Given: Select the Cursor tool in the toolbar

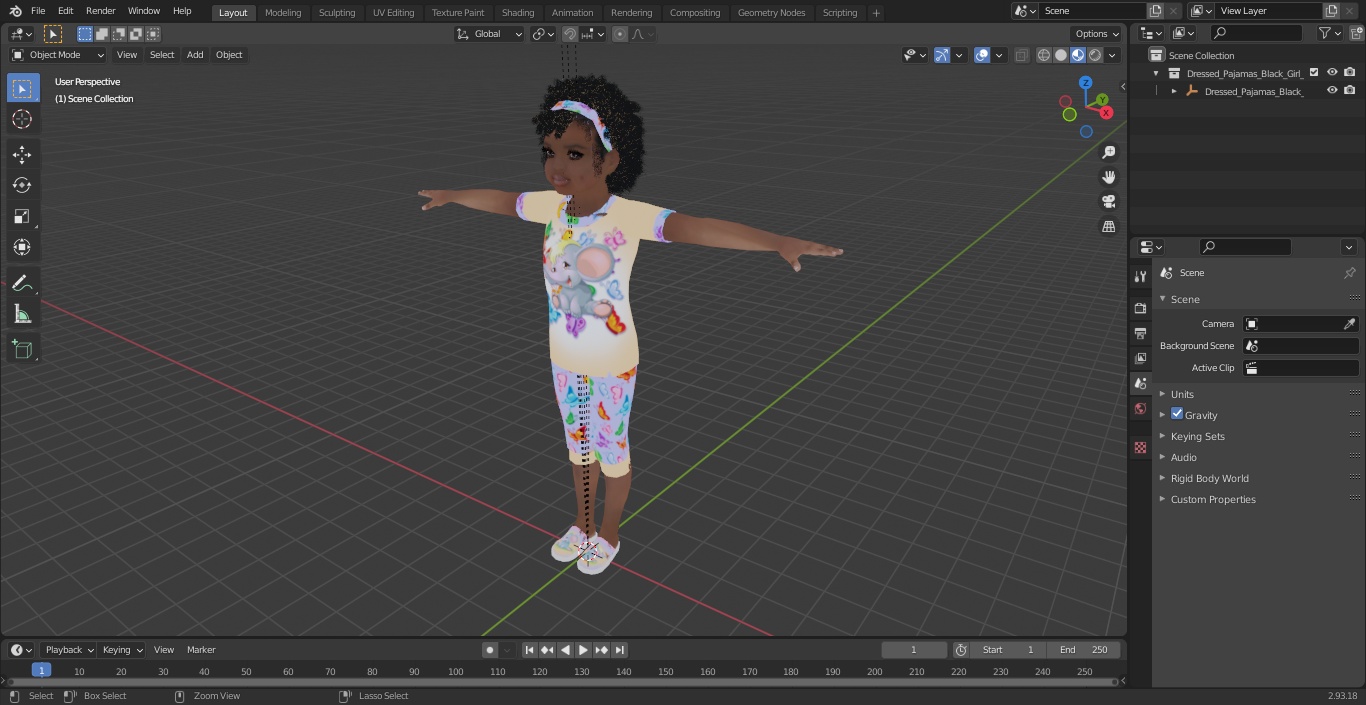Looking at the screenshot, I should pyautogui.click(x=22, y=119).
